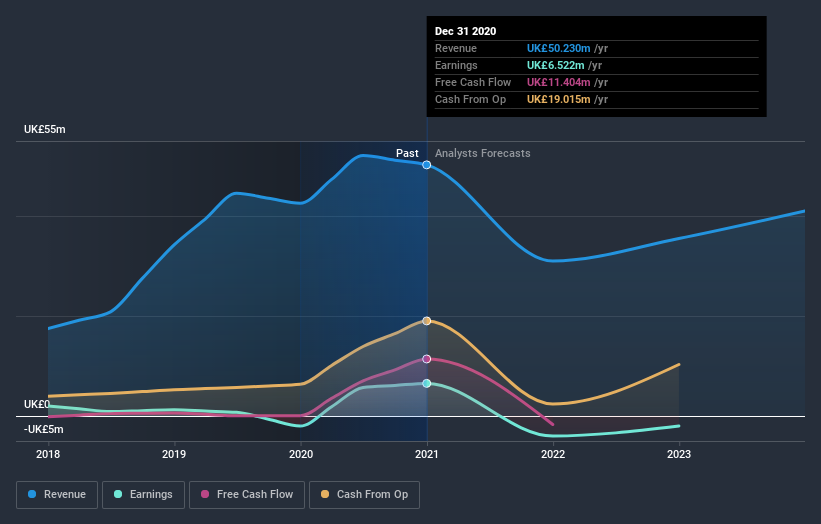Image resolution: width=821 pixels, height=524 pixels.
Task: Click the orange Cash From Op data point at 2021
Action: point(427,321)
